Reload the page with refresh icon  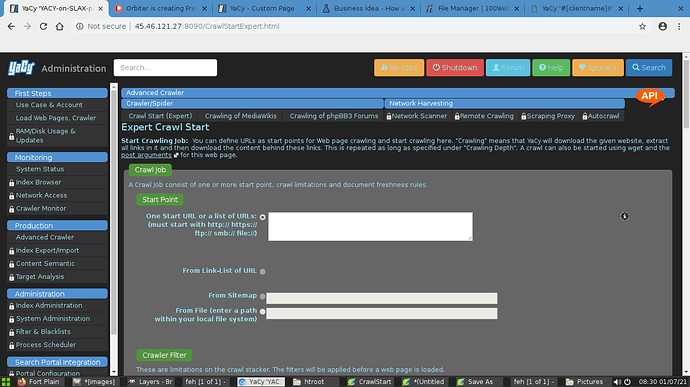coord(43,26)
